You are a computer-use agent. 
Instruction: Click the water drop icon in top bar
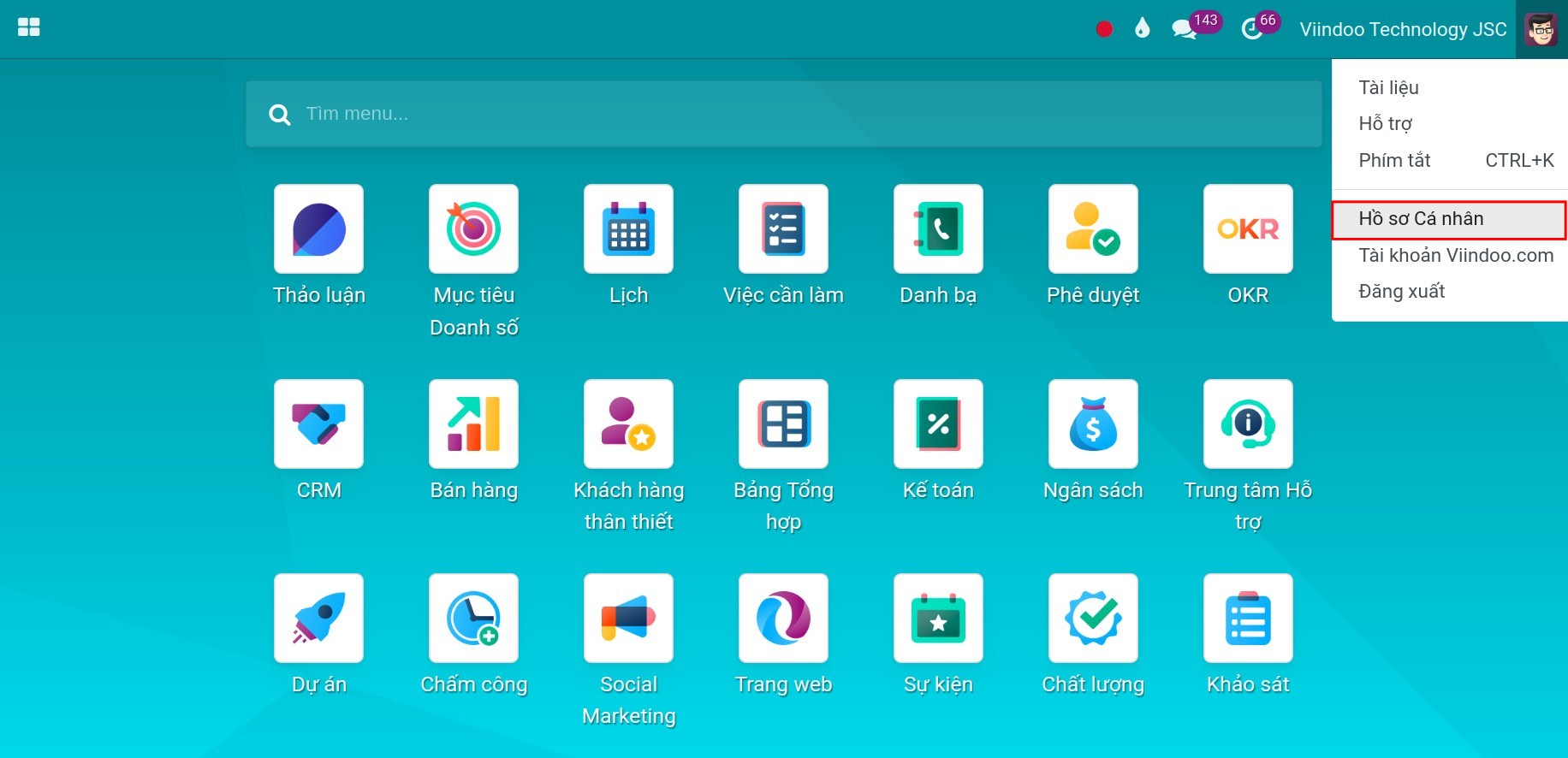pos(1142,29)
